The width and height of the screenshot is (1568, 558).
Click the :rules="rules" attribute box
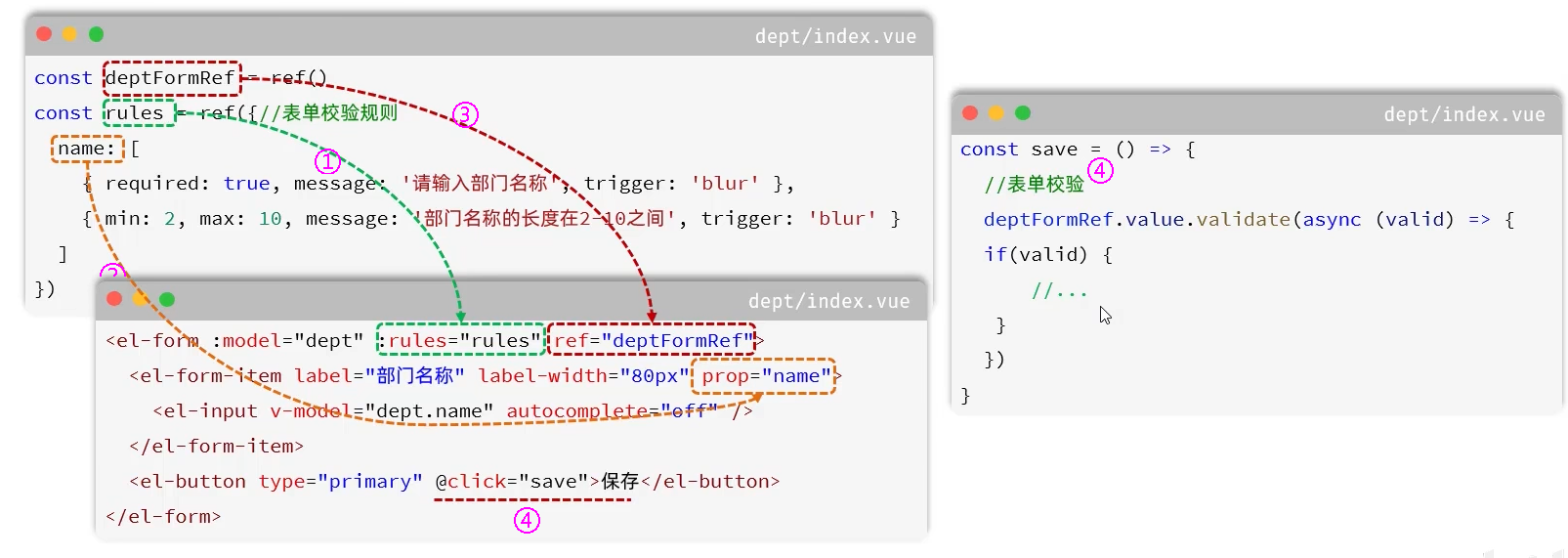(461, 340)
